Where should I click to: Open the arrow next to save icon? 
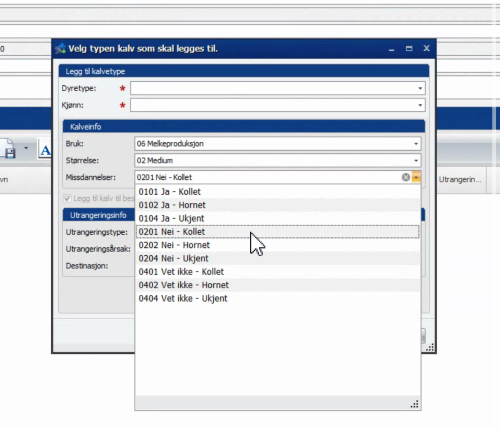point(26,148)
